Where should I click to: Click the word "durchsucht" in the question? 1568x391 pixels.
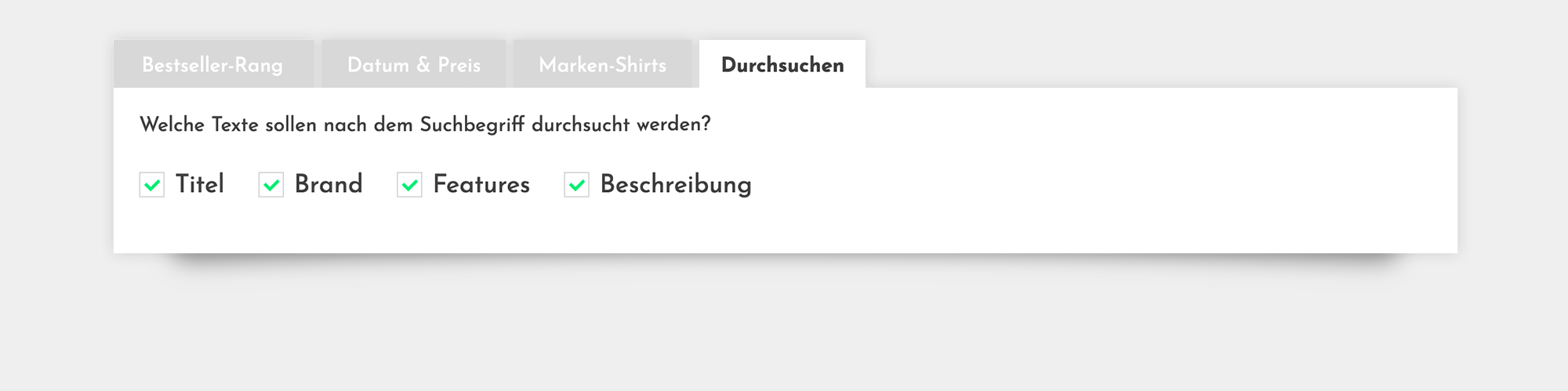pos(580,125)
